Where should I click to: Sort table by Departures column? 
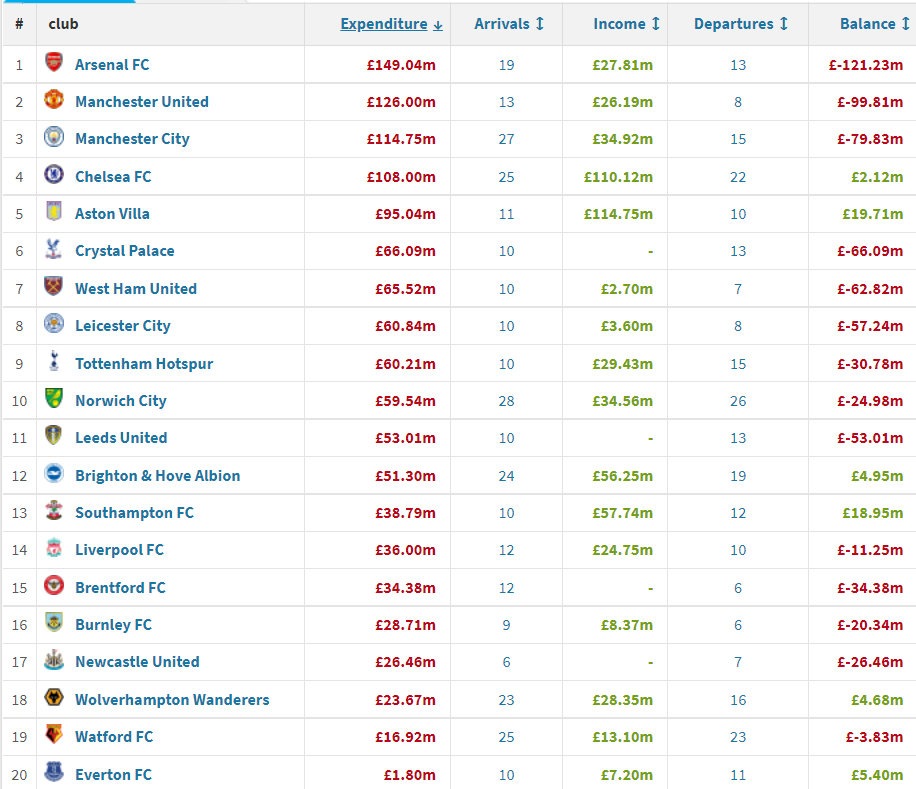pos(741,24)
